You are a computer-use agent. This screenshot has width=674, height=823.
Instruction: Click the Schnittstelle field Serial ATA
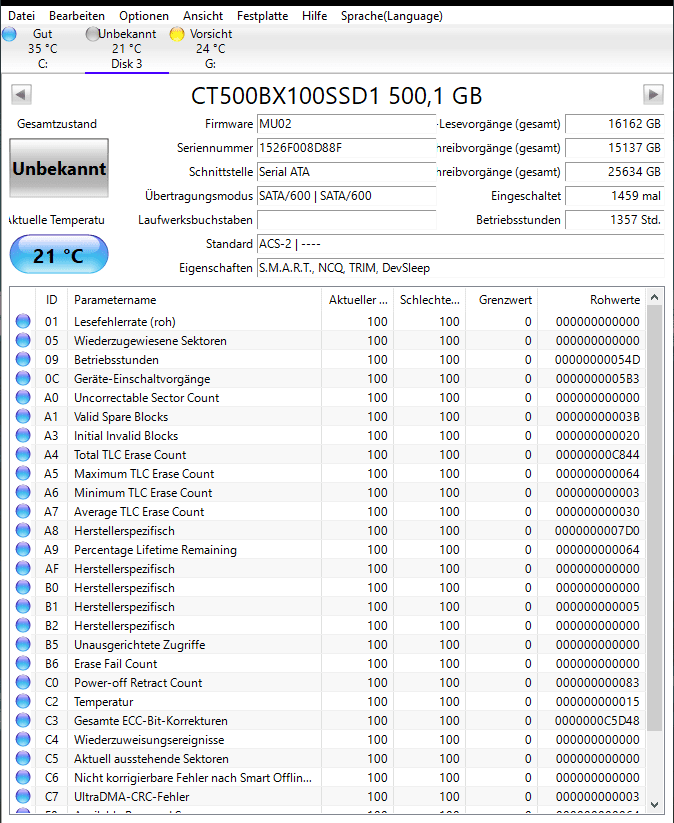pos(346,172)
